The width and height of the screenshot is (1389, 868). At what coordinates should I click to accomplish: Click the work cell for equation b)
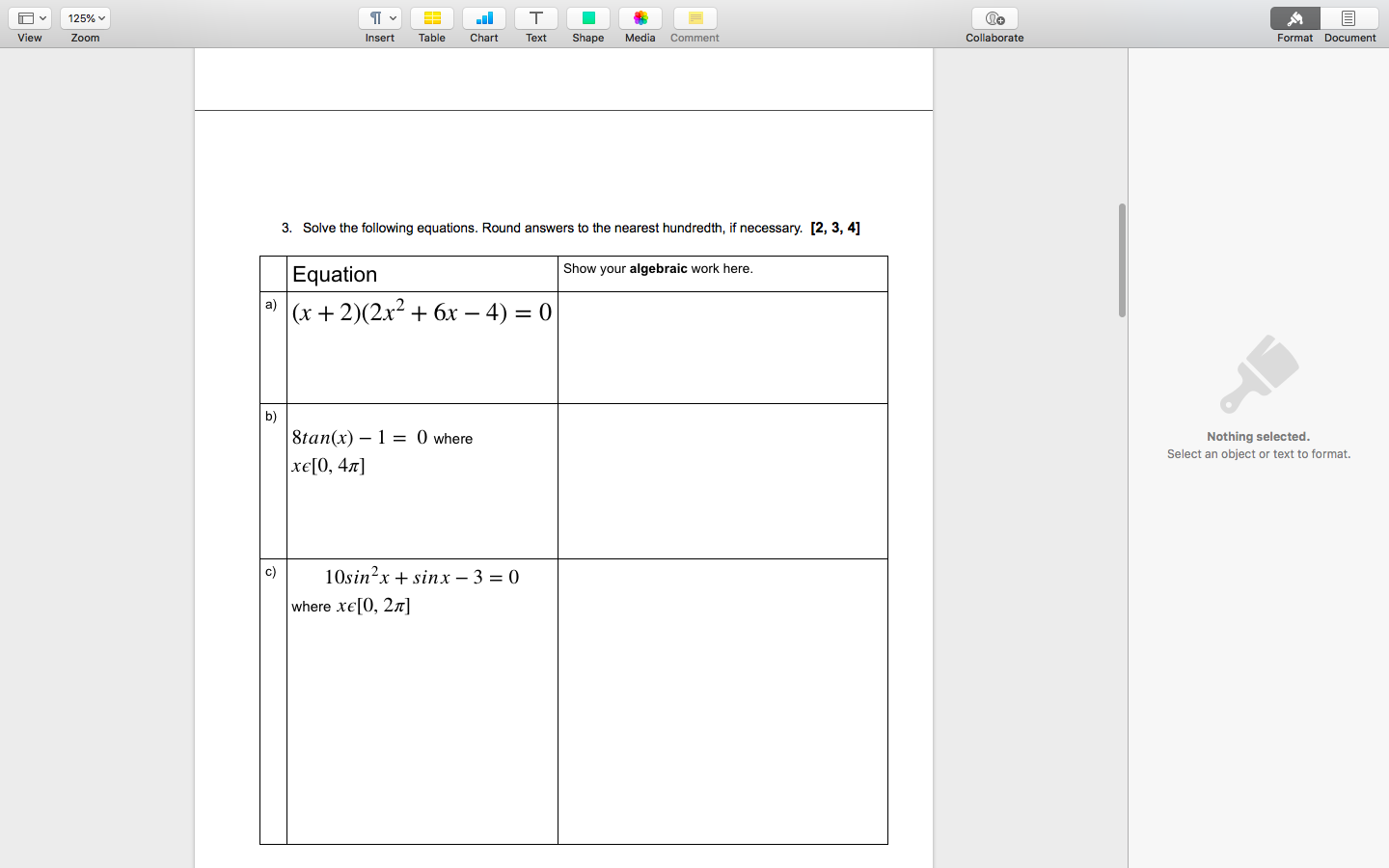click(x=722, y=481)
